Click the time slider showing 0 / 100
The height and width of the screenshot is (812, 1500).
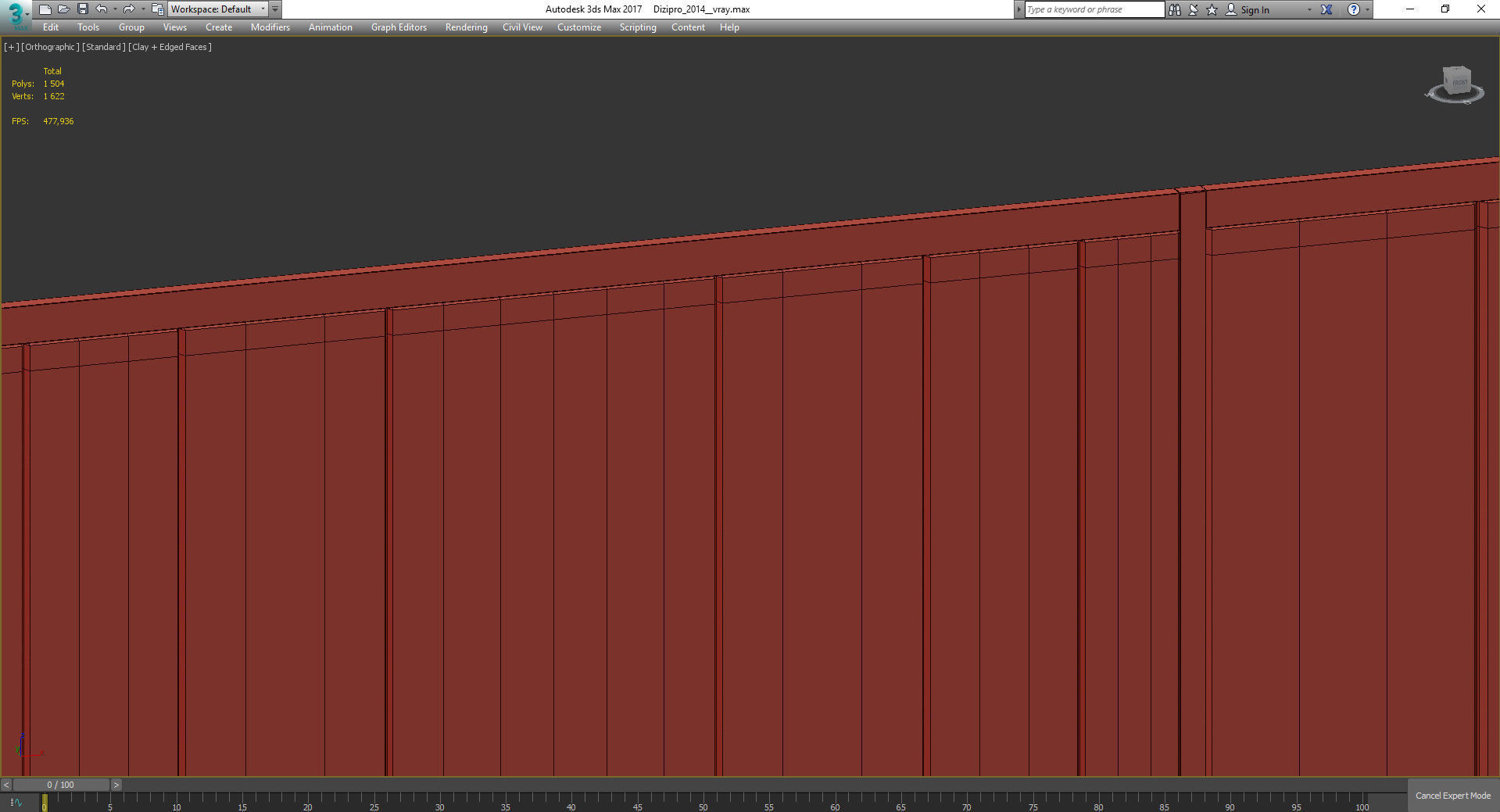[x=61, y=785]
